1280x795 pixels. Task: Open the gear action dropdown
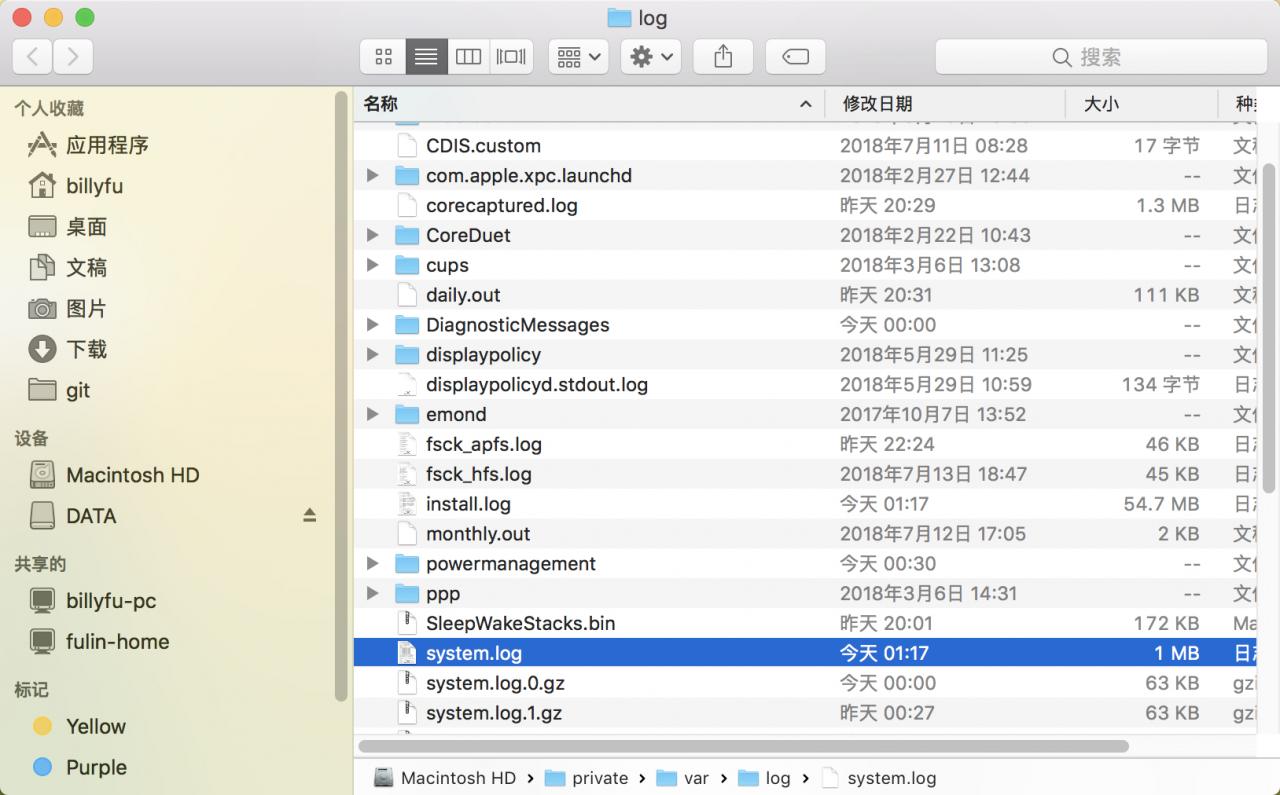(x=650, y=56)
